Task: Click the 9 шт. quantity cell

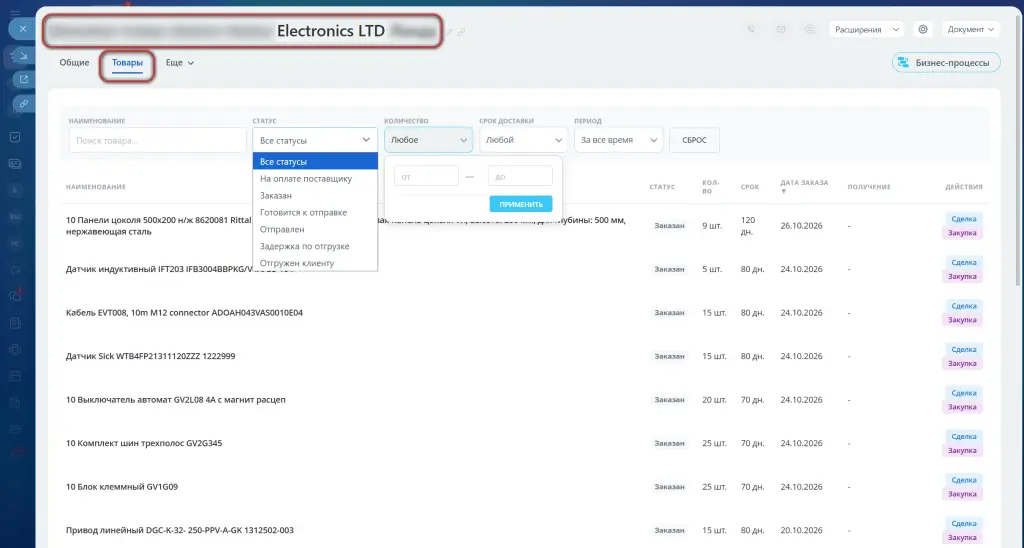Action: click(712, 225)
